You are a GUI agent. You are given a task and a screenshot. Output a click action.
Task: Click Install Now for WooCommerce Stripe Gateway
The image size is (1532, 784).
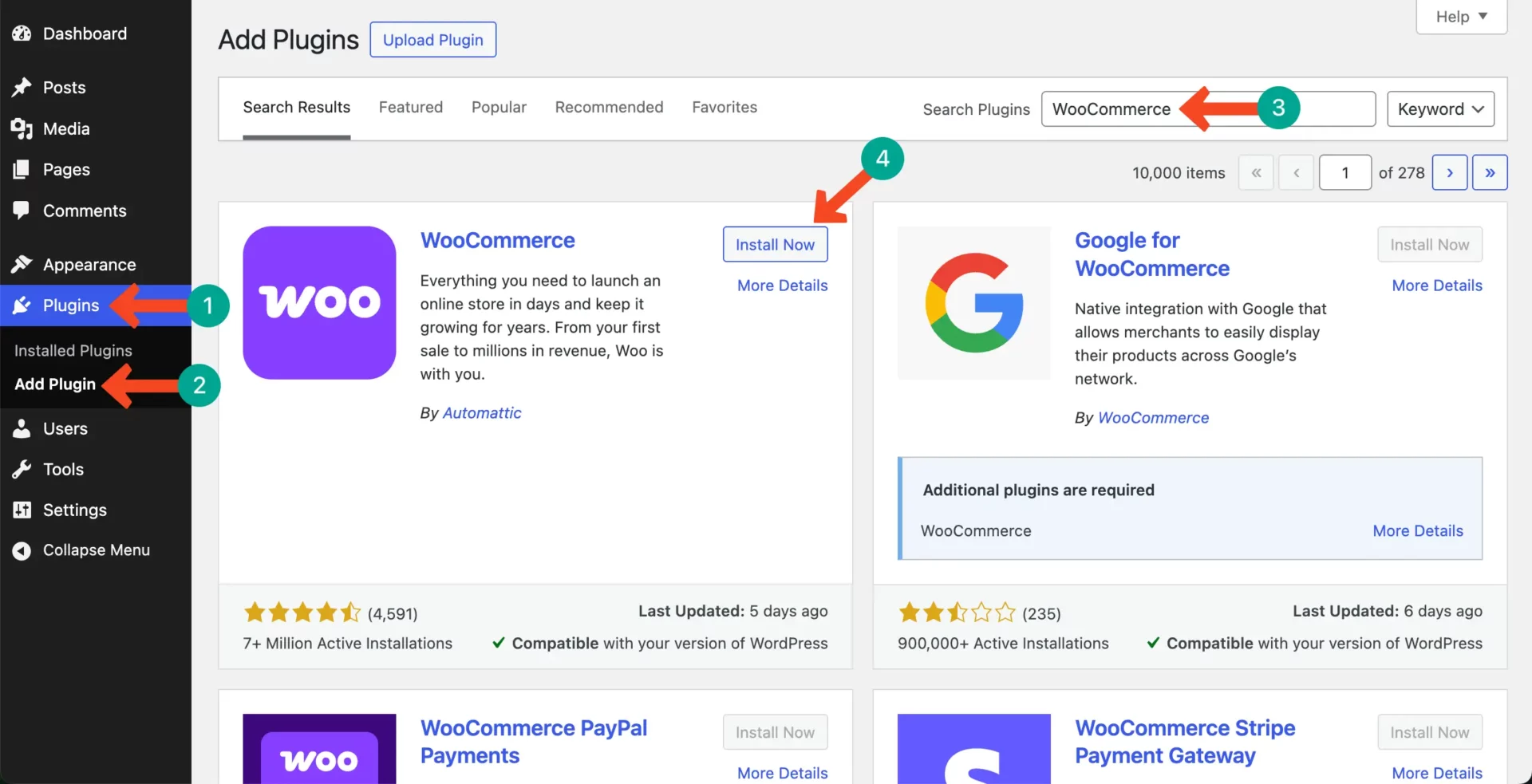pyautogui.click(x=1429, y=732)
